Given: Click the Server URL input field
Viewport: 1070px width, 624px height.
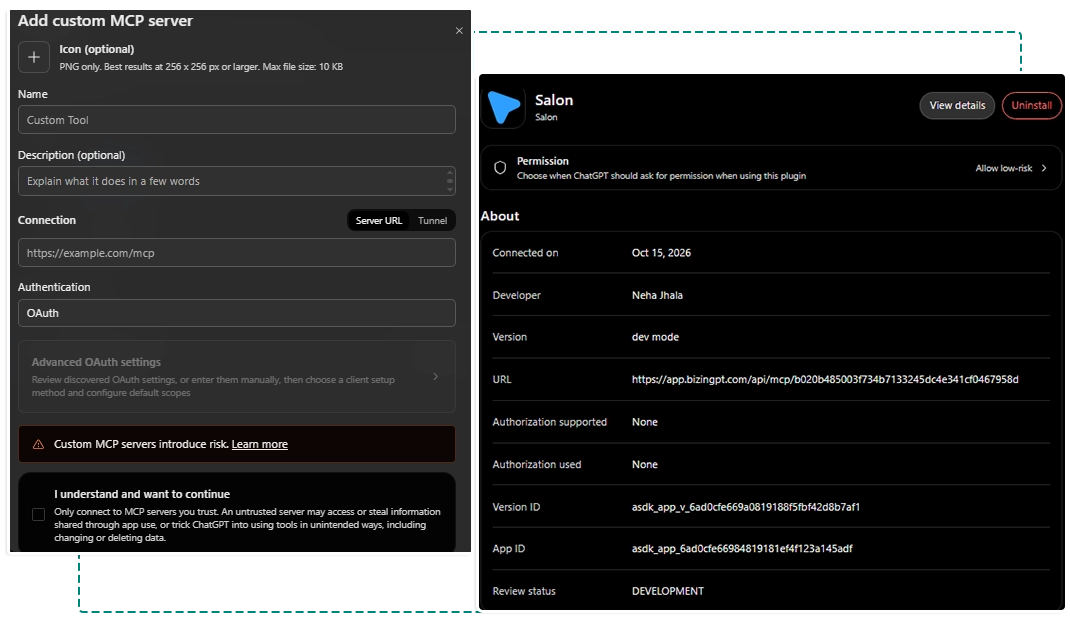Looking at the screenshot, I should tap(237, 253).
